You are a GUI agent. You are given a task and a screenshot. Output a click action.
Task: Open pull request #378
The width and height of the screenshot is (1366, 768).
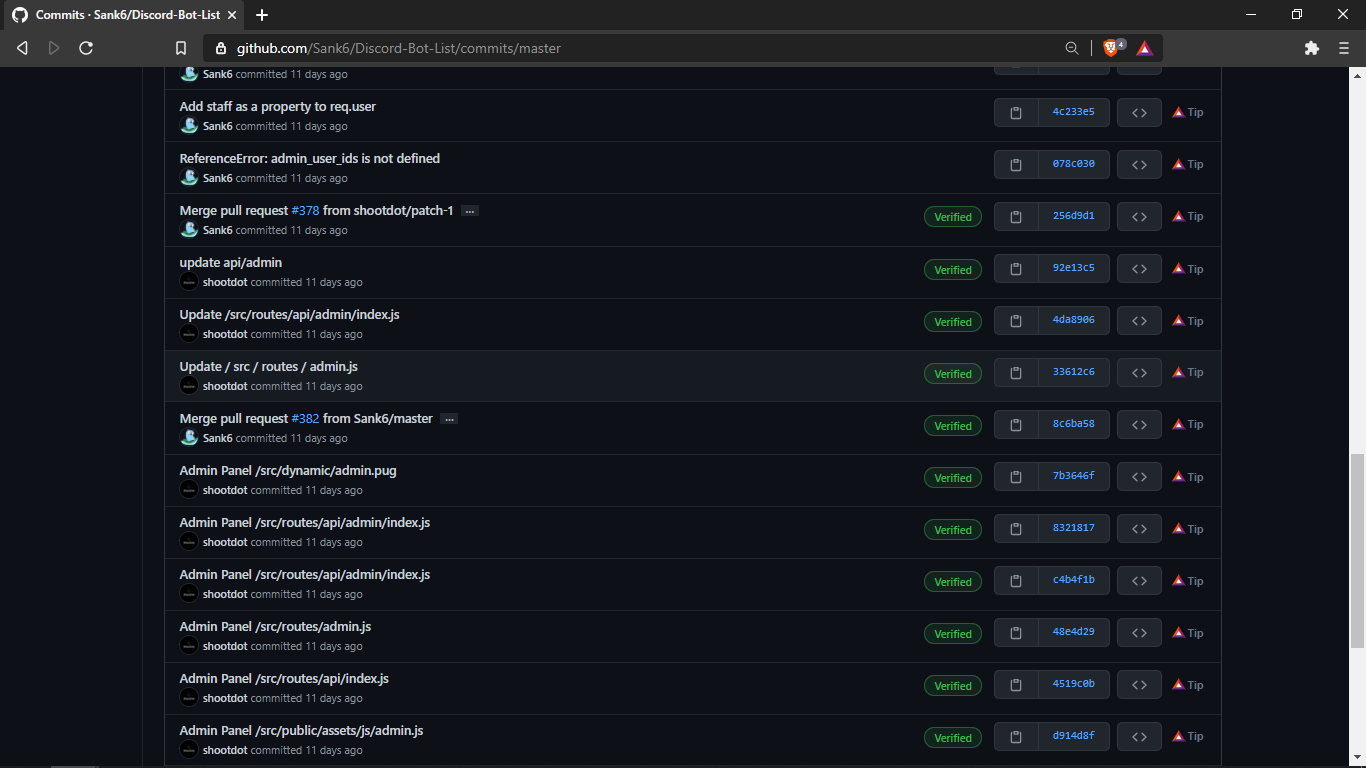(x=304, y=210)
